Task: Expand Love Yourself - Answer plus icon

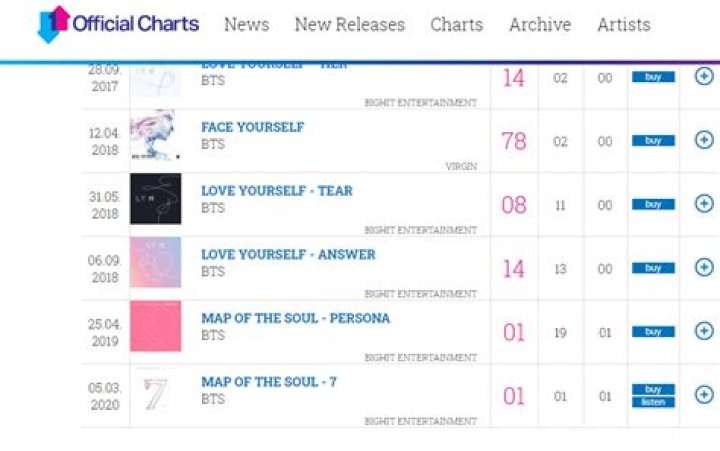Action: click(x=704, y=267)
